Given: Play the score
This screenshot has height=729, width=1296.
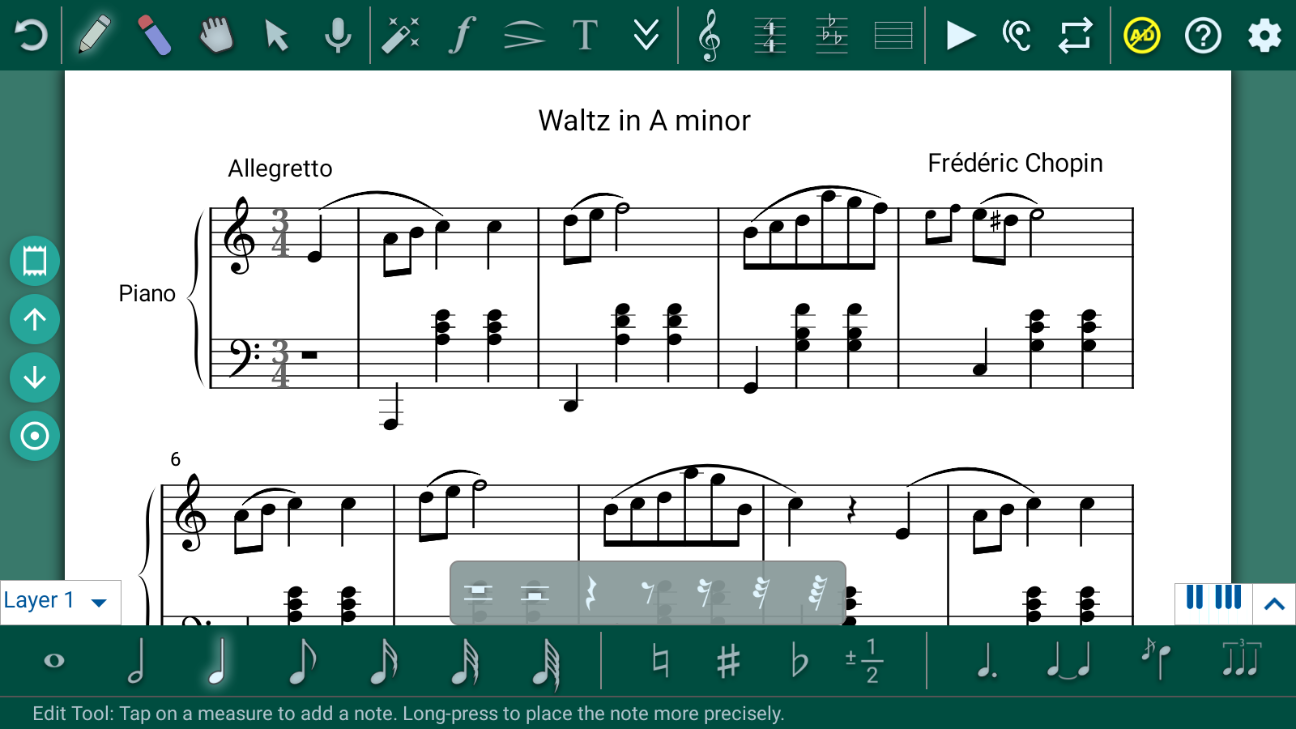Looking at the screenshot, I should pyautogui.click(x=960, y=36).
